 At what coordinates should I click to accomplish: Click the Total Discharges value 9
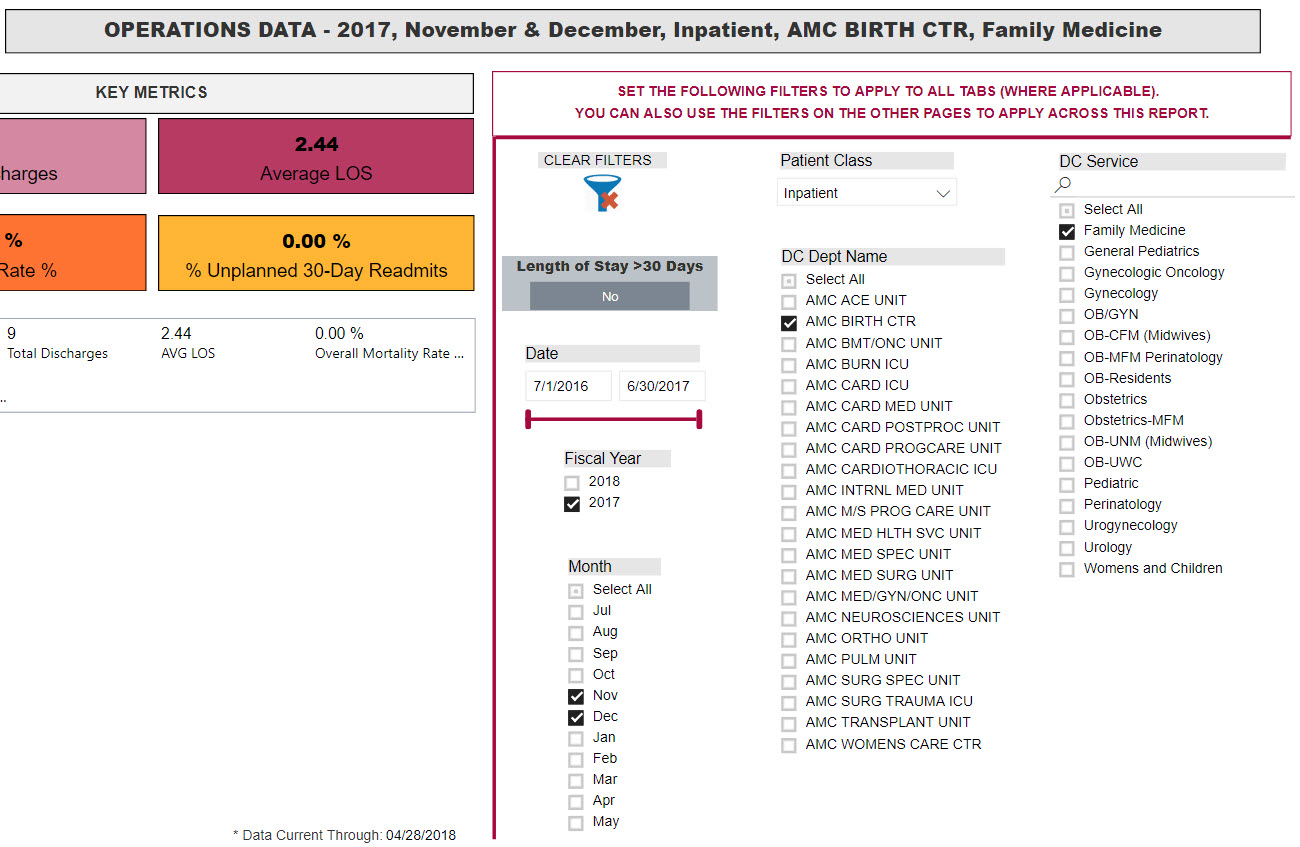(11, 334)
